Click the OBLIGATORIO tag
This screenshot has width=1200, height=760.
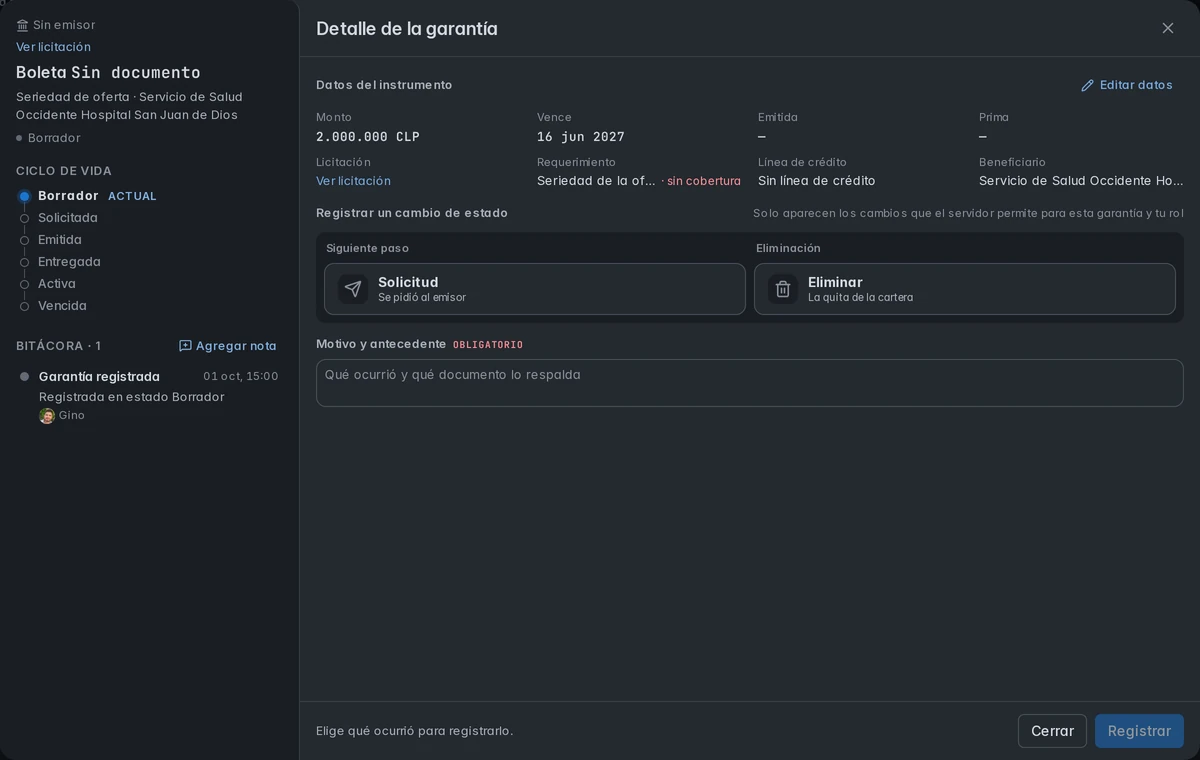(x=488, y=345)
